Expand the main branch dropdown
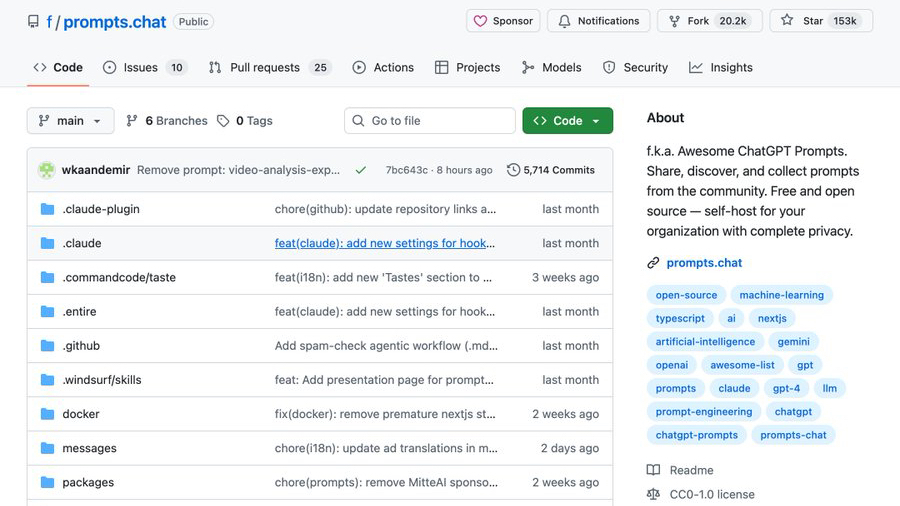This screenshot has width=900, height=506. point(70,121)
